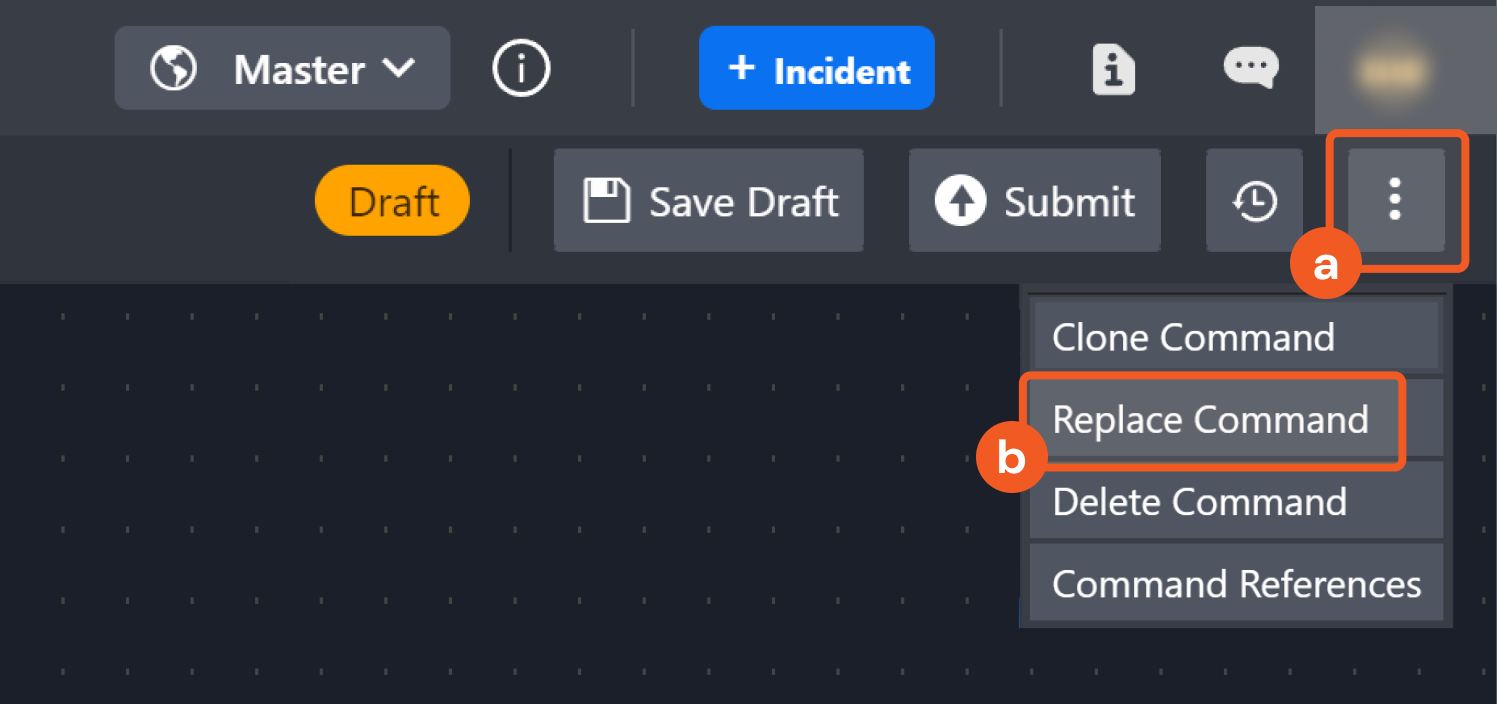Open the info document icon
This screenshot has height=704, width=1497.
1113,70
